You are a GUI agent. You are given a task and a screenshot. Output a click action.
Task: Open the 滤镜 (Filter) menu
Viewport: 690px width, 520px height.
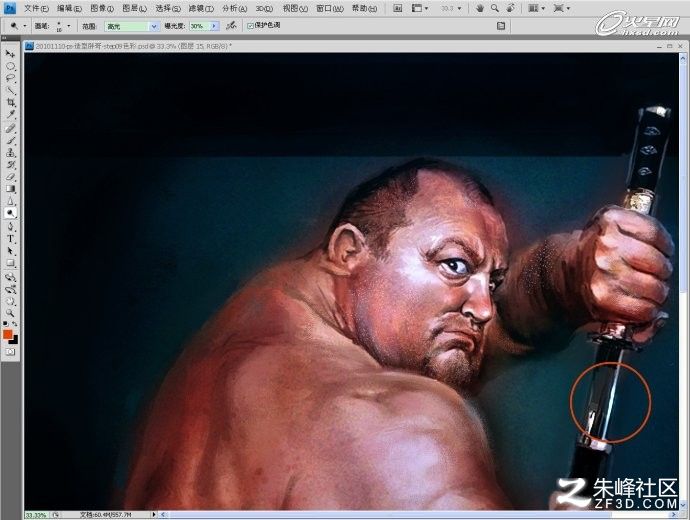point(201,8)
